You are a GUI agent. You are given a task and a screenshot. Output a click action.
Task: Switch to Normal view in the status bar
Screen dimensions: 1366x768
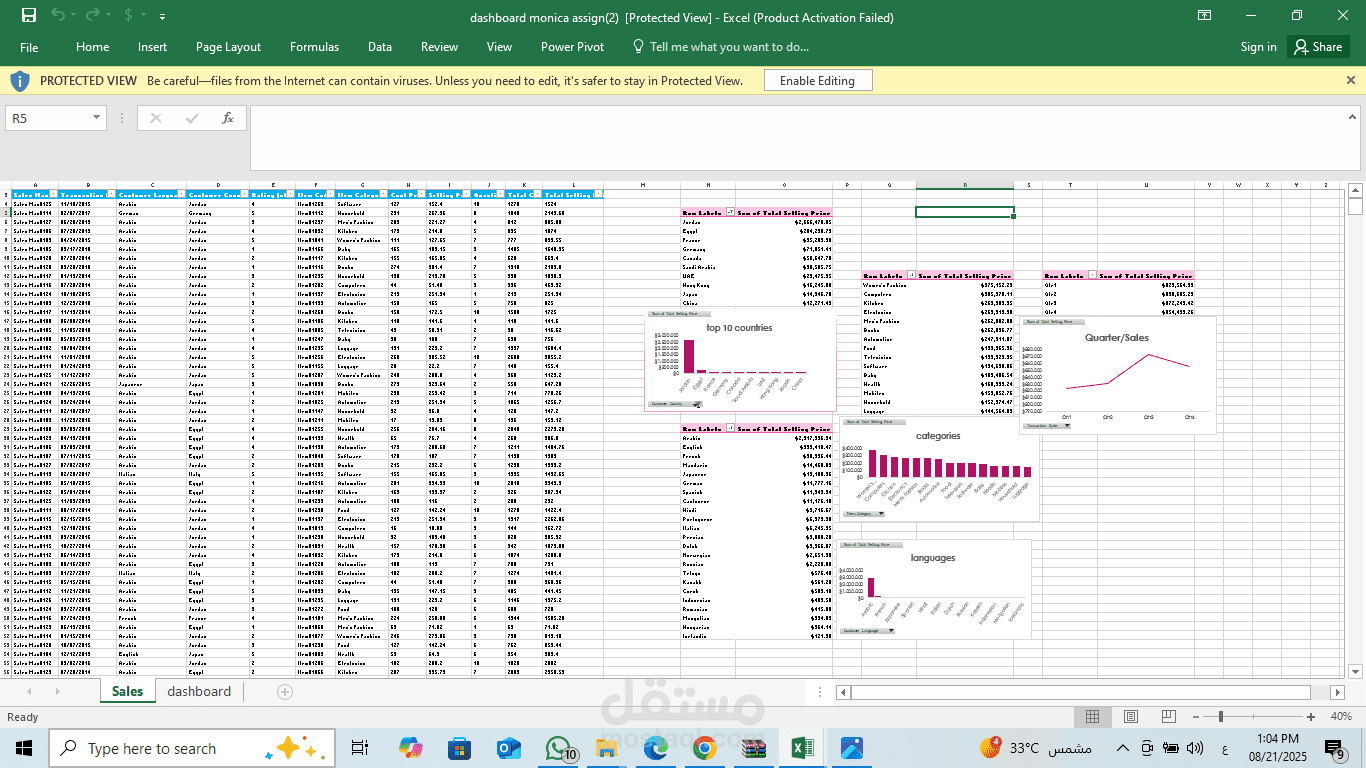pyautogui.click(x=1092, y=717)
